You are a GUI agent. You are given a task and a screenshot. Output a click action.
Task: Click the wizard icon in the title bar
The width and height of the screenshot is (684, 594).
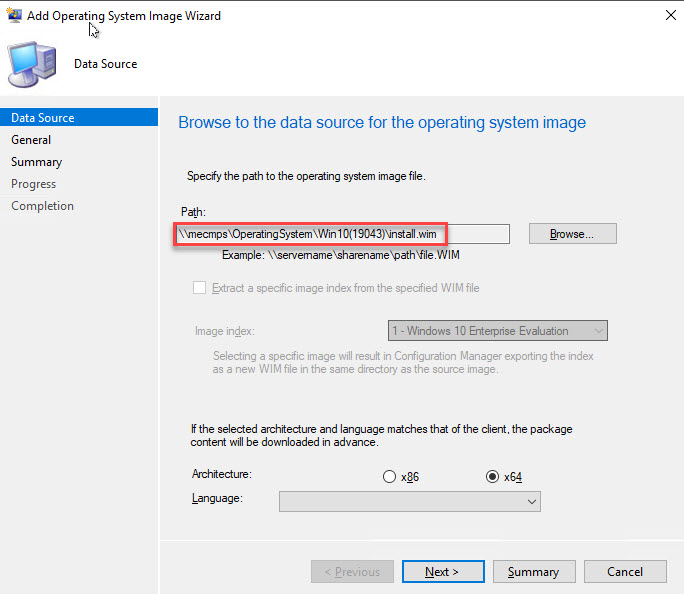point(14,16)
